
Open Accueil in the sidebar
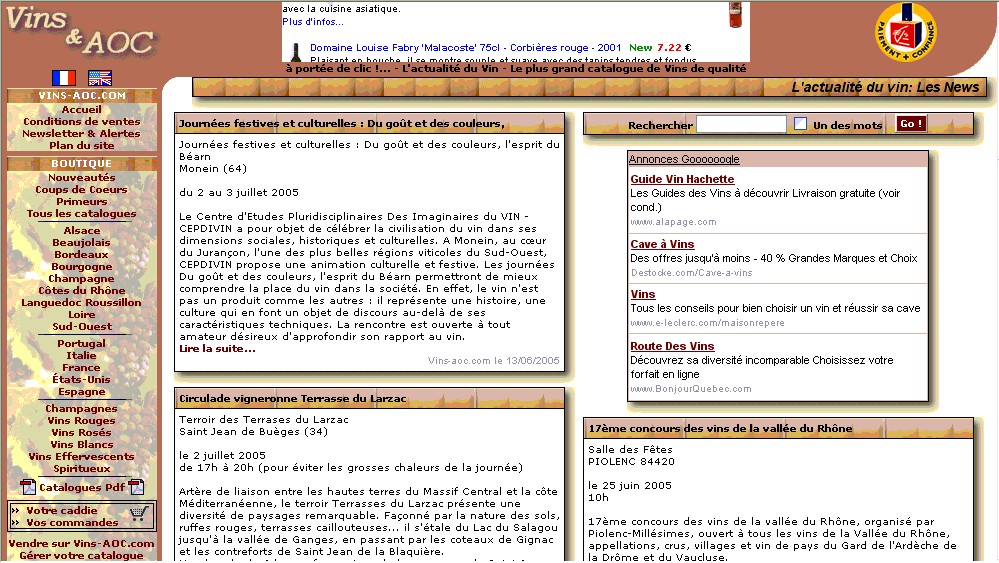tap(82, 110)
